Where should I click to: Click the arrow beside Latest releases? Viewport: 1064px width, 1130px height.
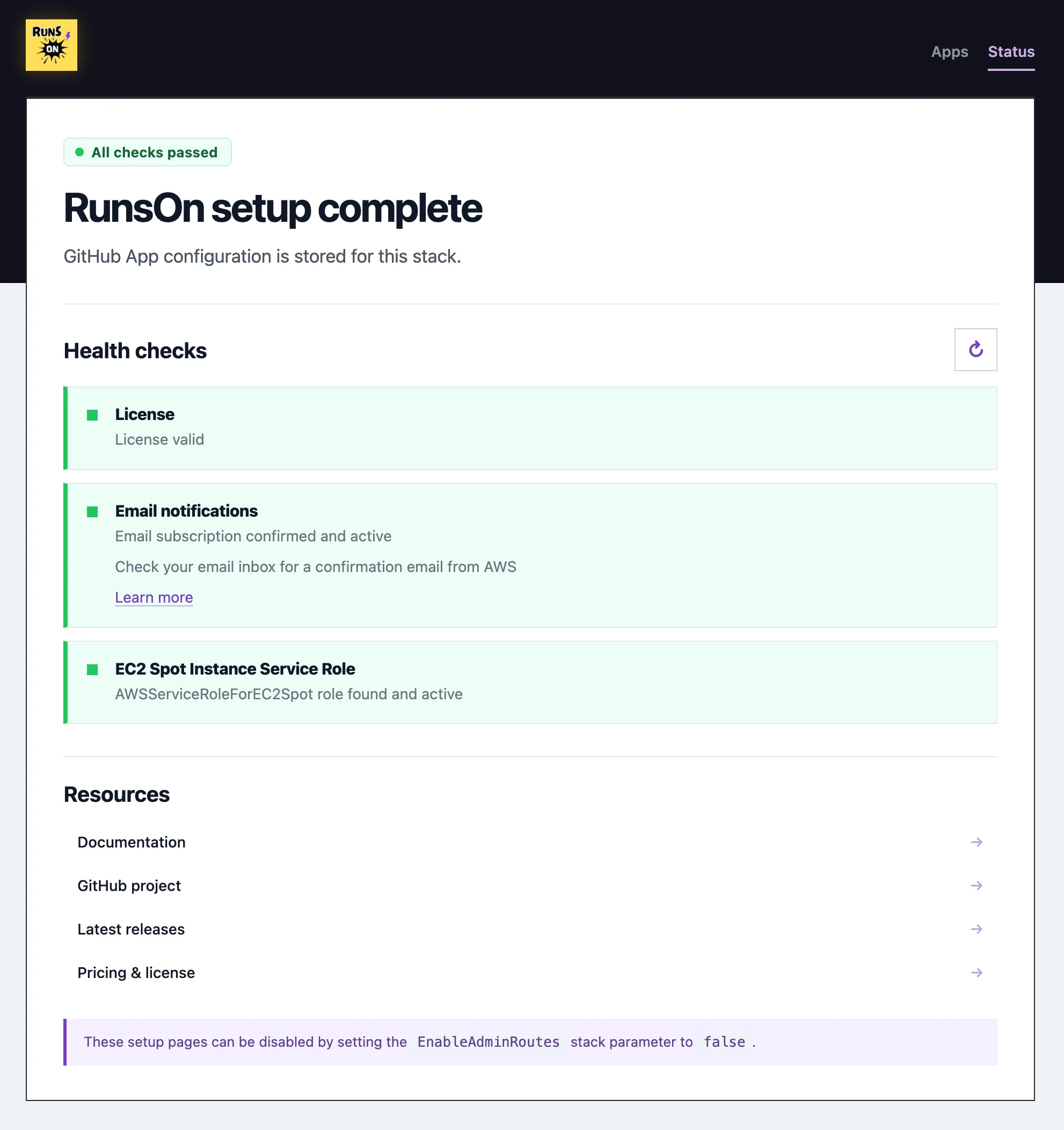tap(976, 929)
